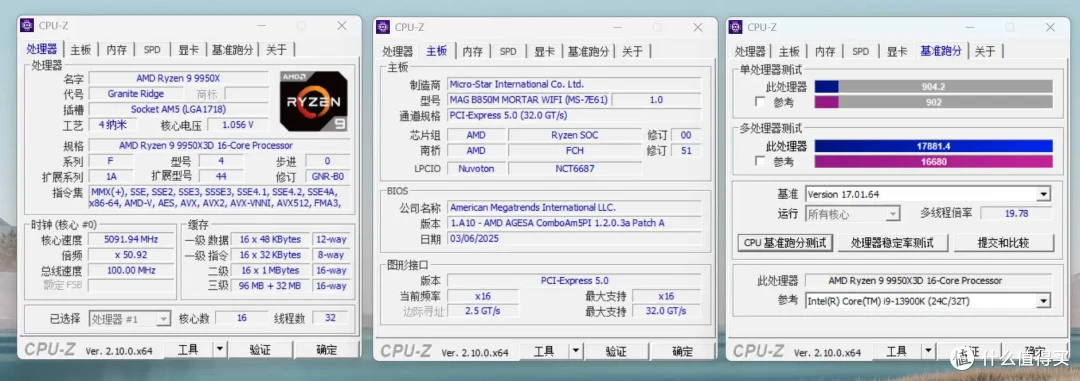Viewport: 1080px width, 381px height.
Task: Click 确定 button in processor window
Action: pos(326,349)
